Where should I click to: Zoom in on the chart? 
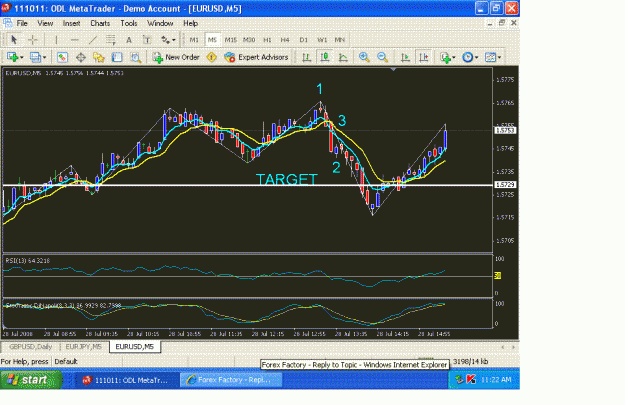tap(364, 57)
